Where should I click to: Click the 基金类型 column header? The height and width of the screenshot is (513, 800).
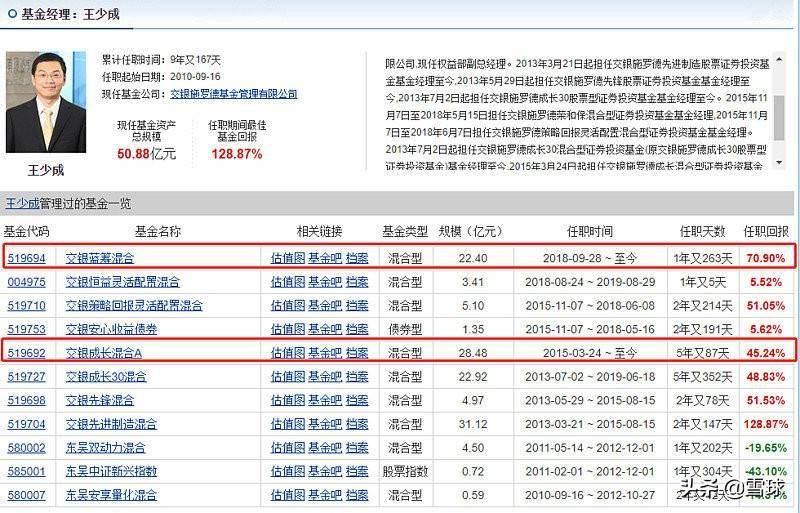tap(405, 232)
